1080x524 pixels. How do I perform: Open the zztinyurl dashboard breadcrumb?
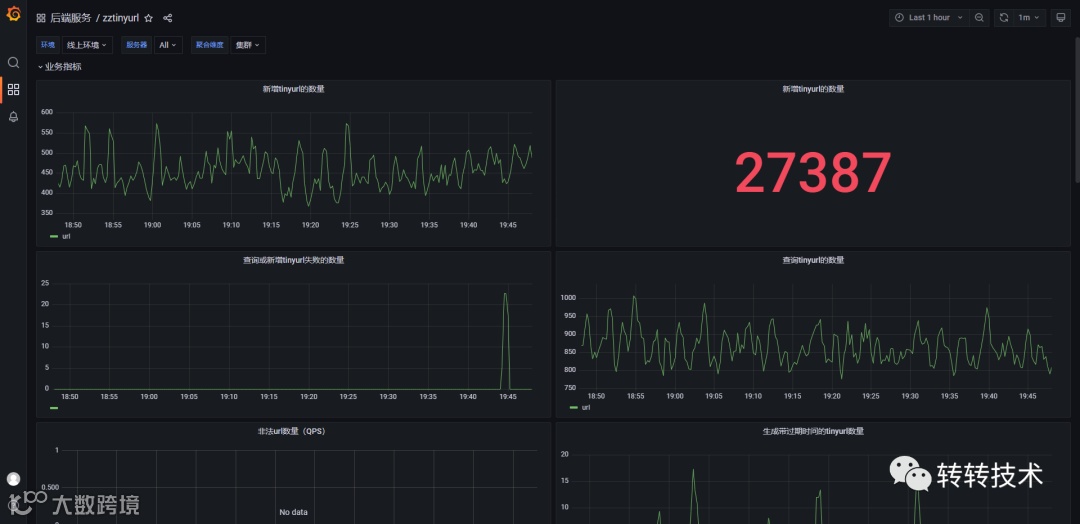click(x=121, y=18)
